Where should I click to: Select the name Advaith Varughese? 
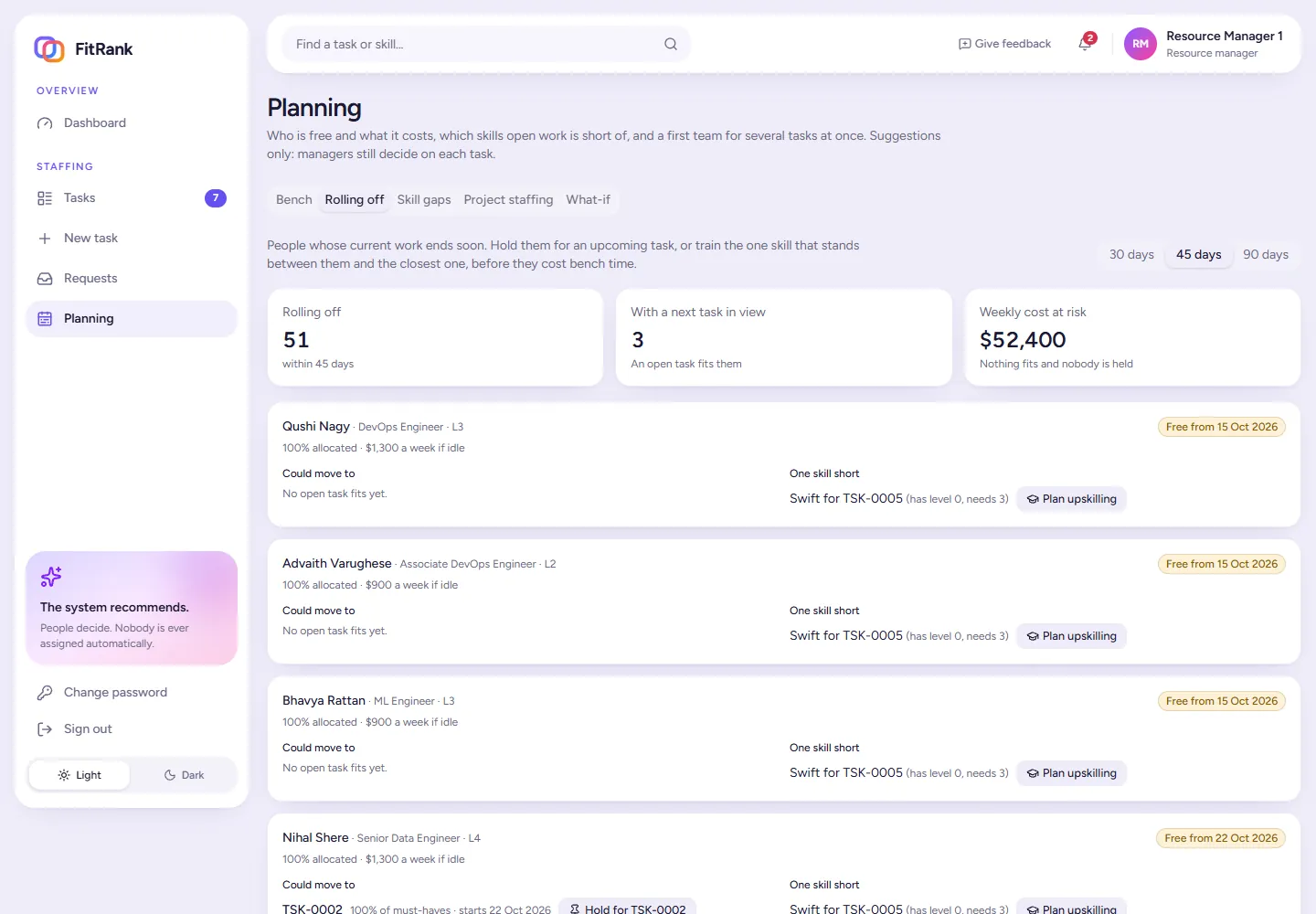[x=337, y=564]
